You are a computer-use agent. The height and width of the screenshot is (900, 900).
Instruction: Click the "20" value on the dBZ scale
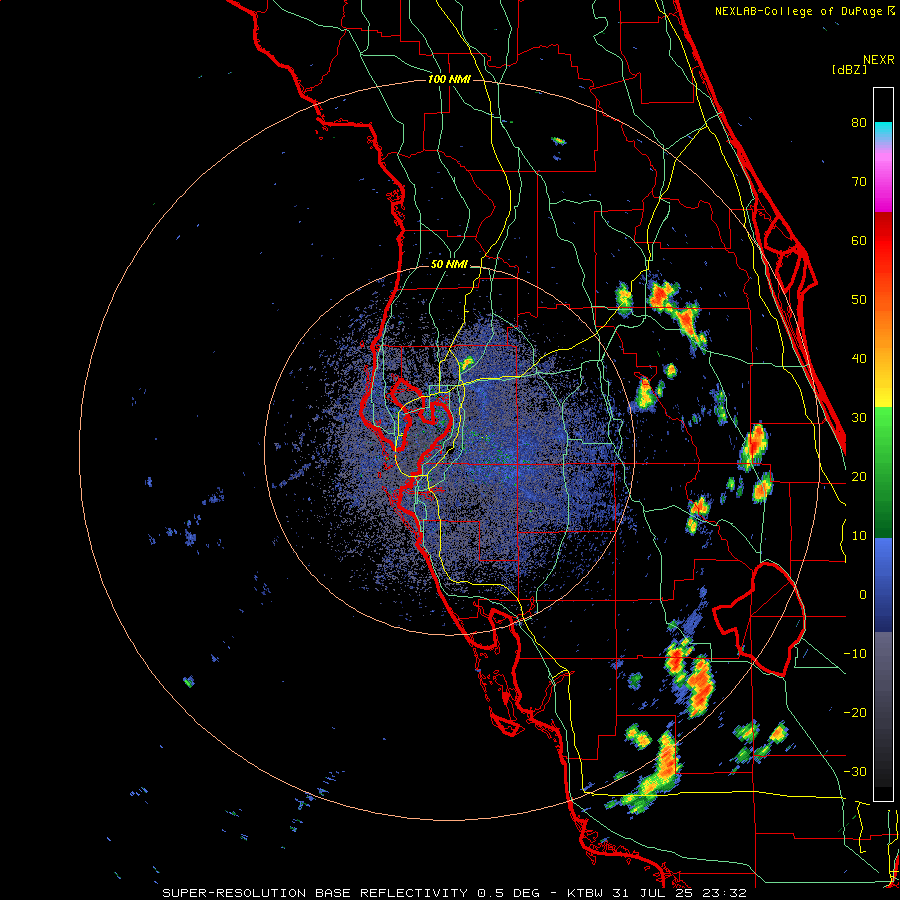pyautogui.click(x=859, y=476)
